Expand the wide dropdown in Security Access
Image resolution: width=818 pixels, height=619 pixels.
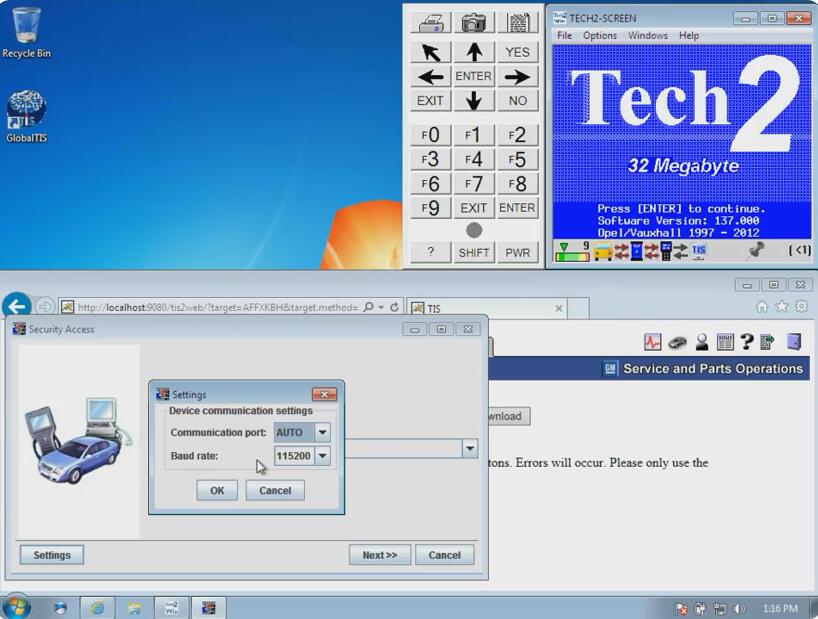470,448
